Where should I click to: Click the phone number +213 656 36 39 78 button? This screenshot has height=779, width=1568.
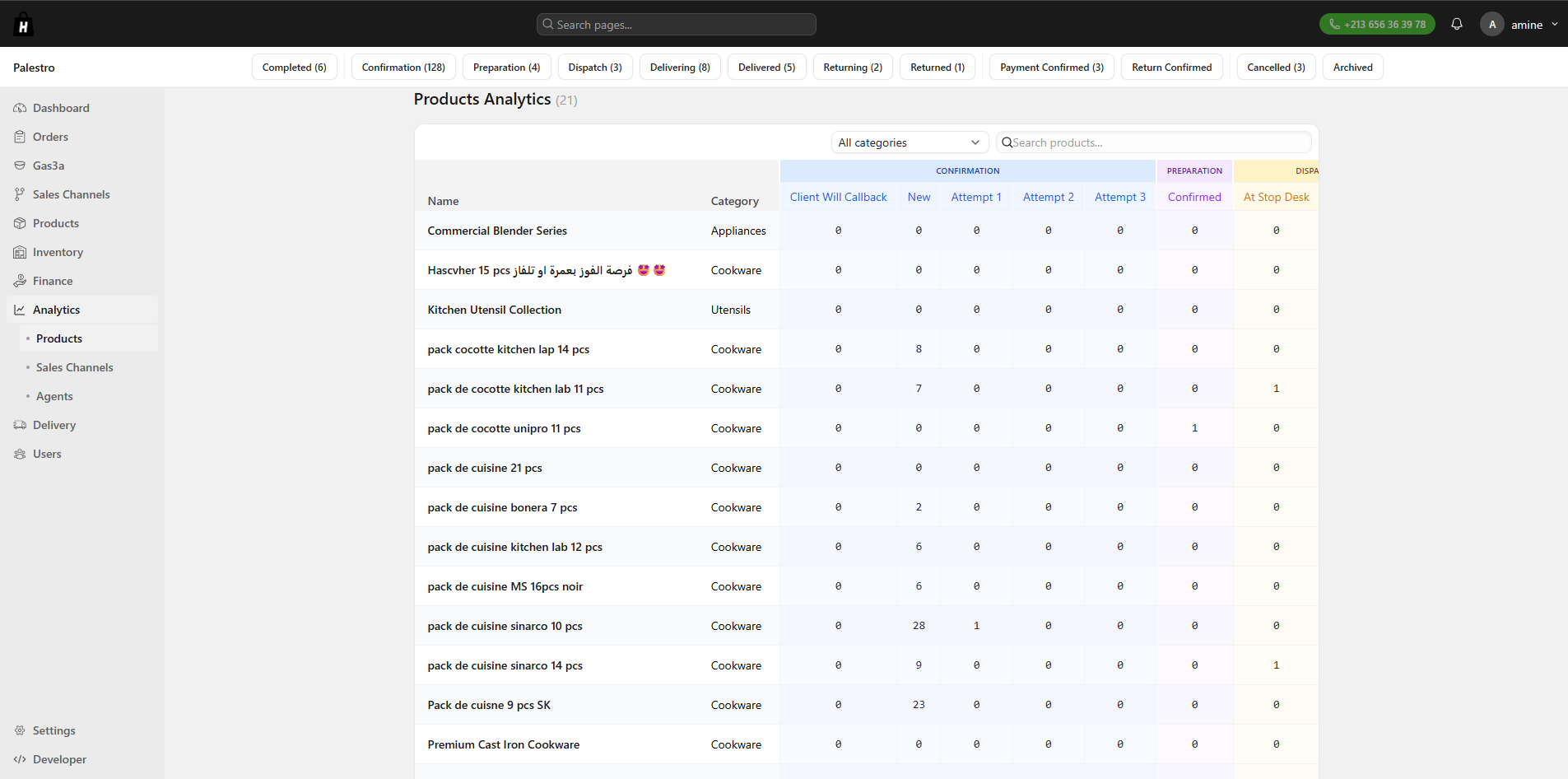pyautogui.click(x=1377, y=24)
